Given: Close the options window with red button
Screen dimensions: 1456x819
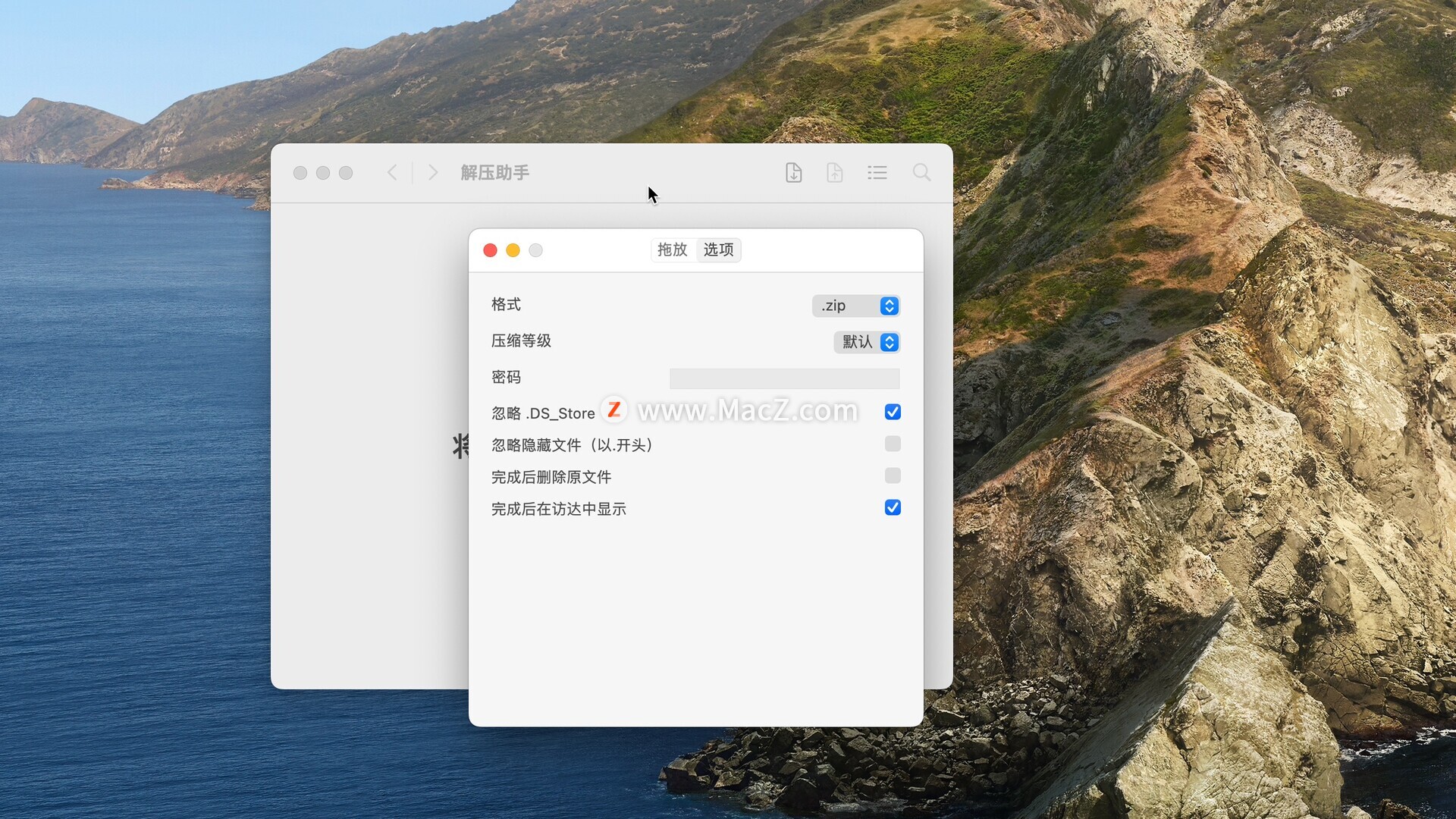Looking at the screenshot, I should [490, 250].
